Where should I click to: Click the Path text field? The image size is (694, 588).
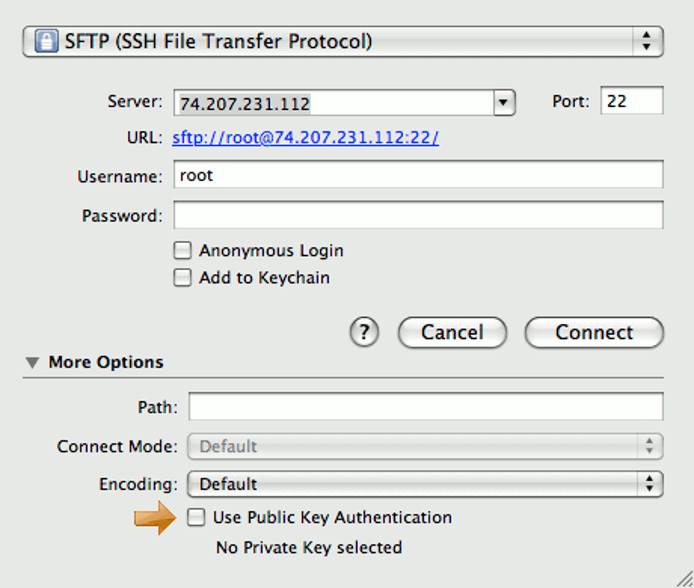coord(425,407)
